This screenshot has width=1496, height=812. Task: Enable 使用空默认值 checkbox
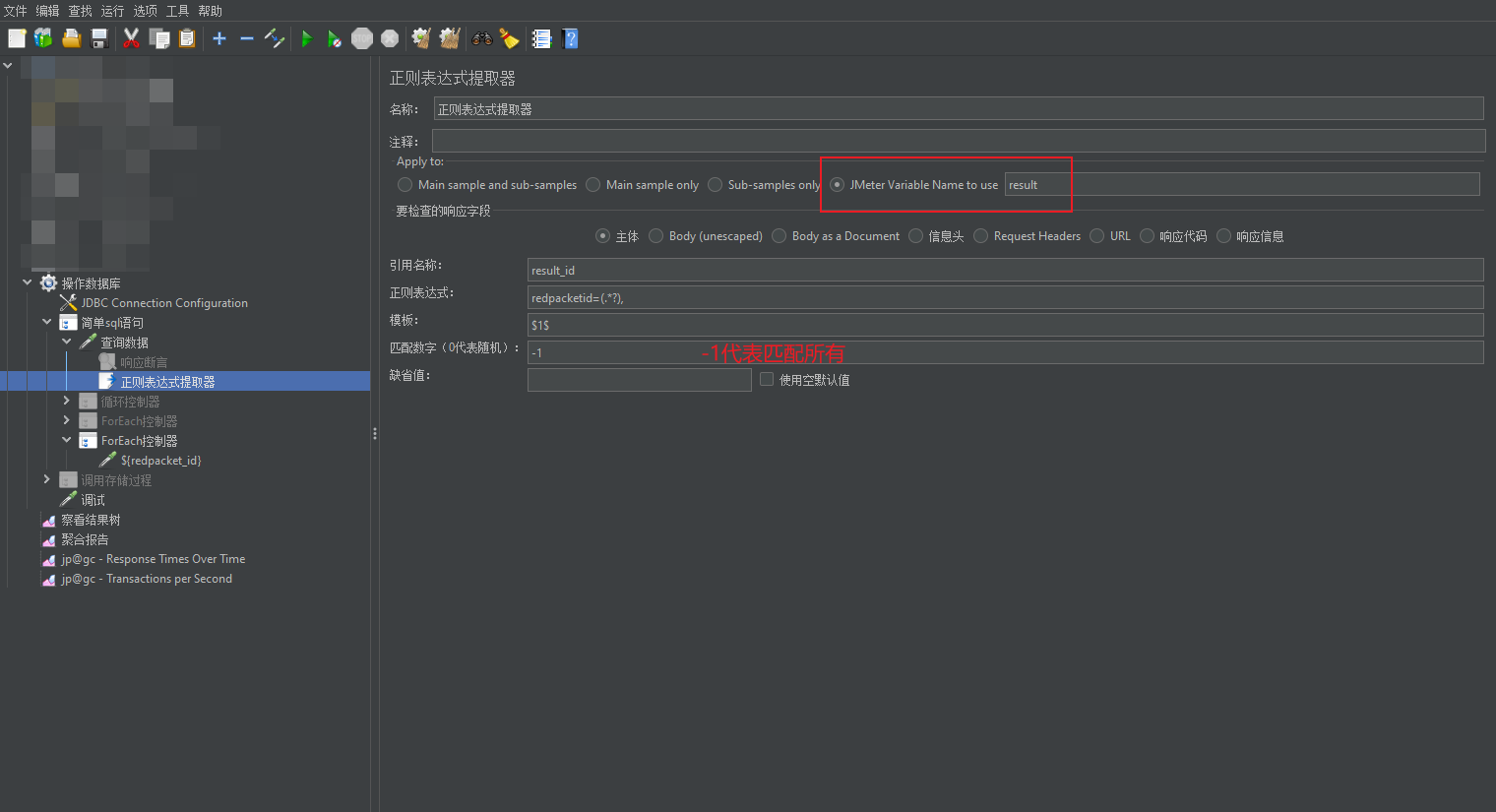[x=767, y=379]
